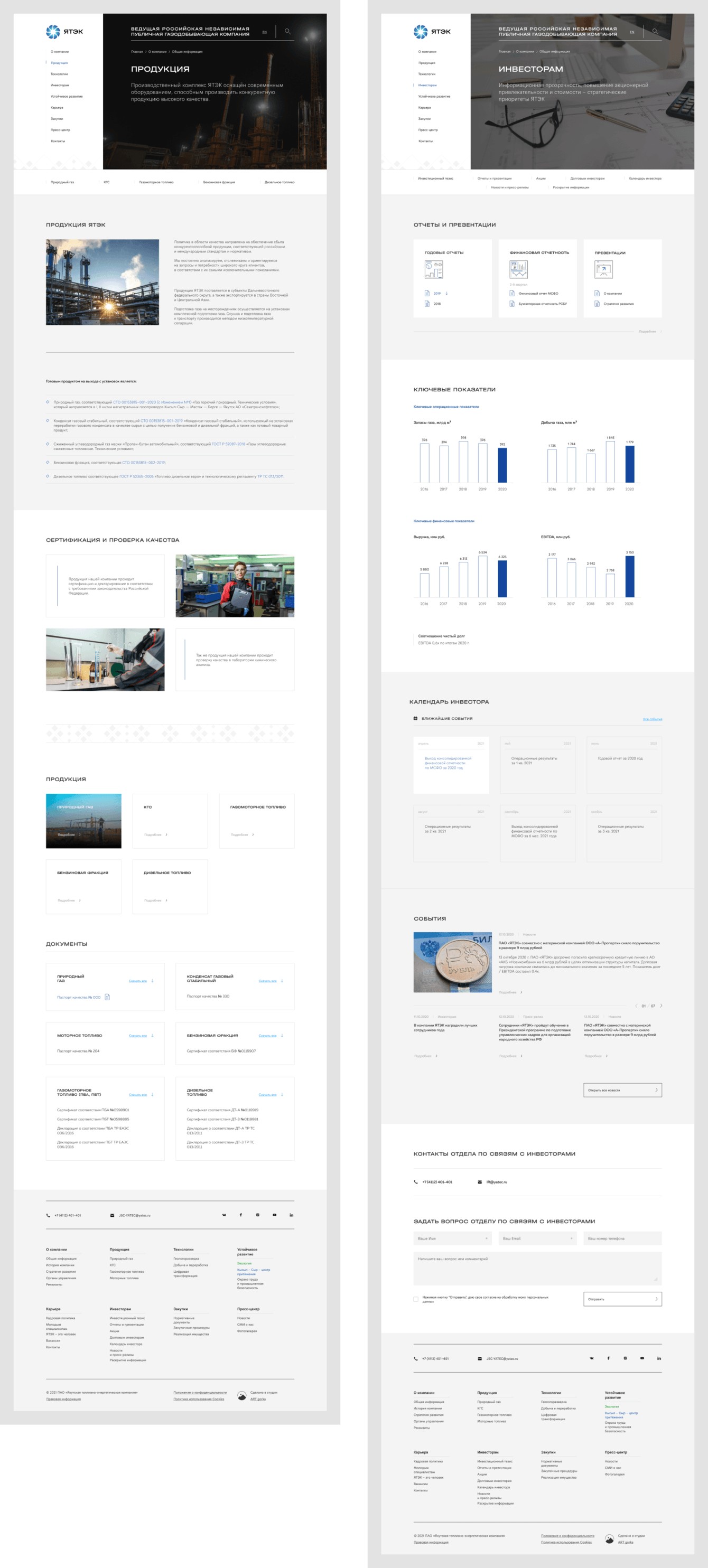The width and height of the screenshot is (708, 1568).
Task: Open the Instagram icon in the Продукция page footer
Action: tap(257, 1215)
